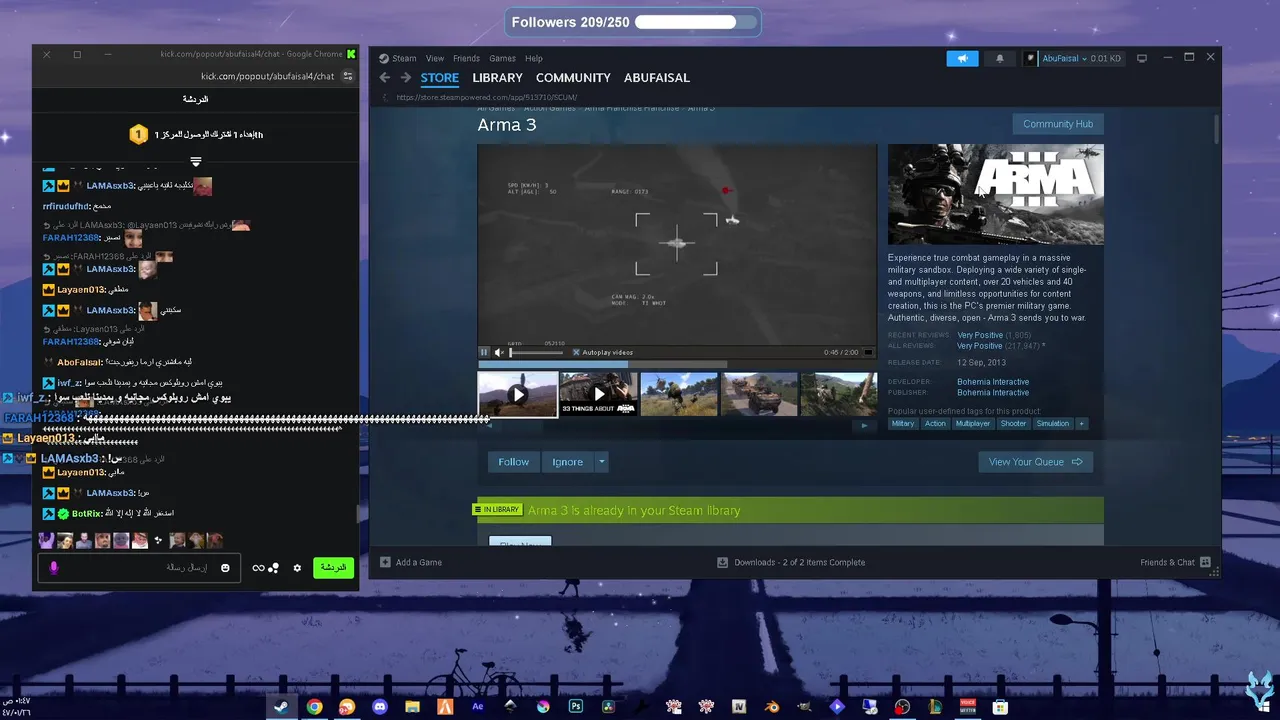Open Steam announcements megaphone button

(x=962, y=58)
